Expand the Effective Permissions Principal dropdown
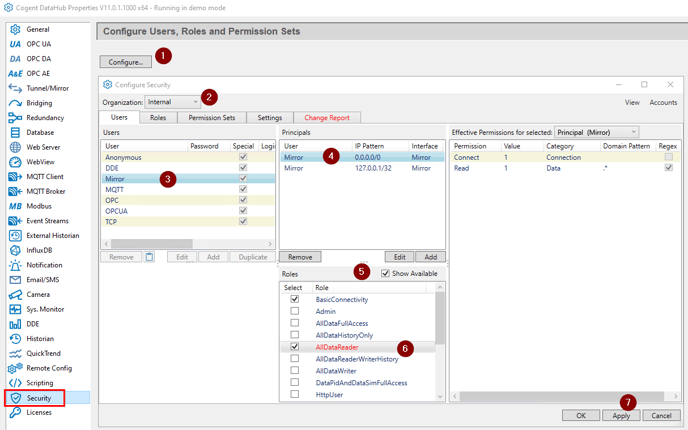Viewport: 688px width, 430px height. coord(595,132)
